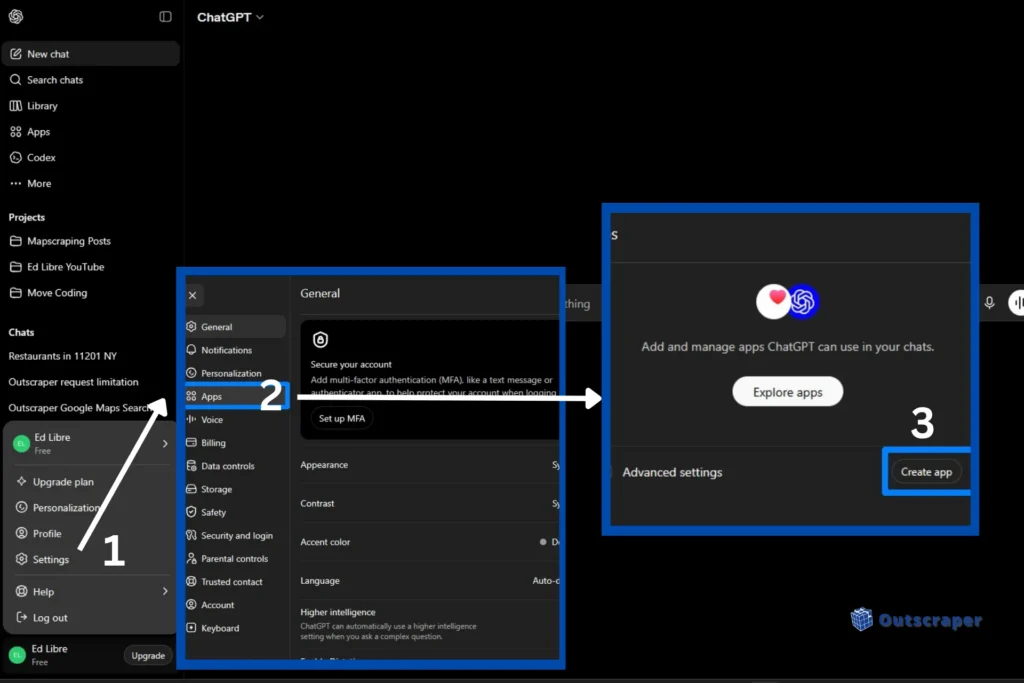
Task: Open the Restaurants in 11201 NY chat
Action: click(63, 356)
